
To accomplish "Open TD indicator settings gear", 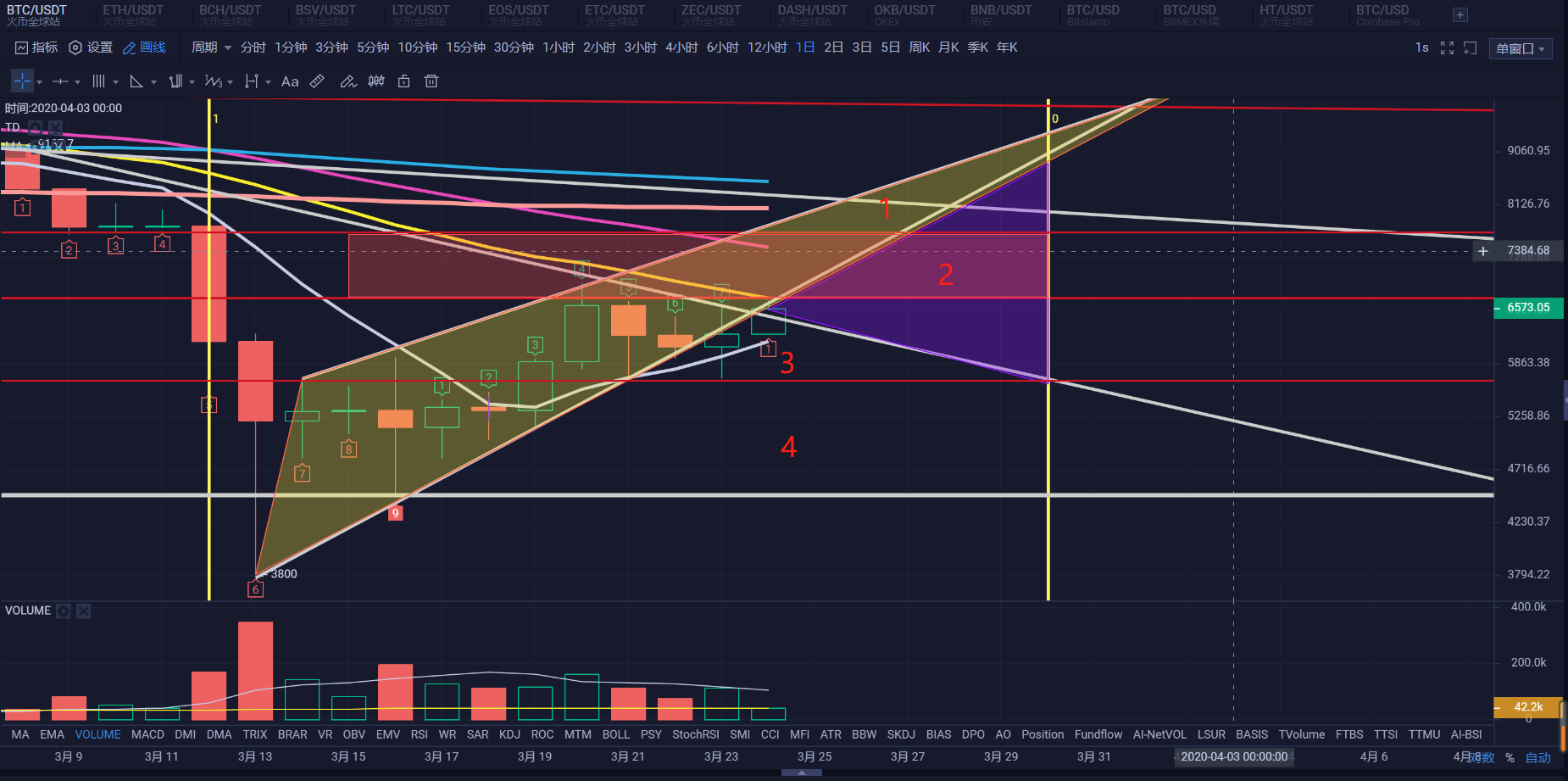I will coord(35,127).
